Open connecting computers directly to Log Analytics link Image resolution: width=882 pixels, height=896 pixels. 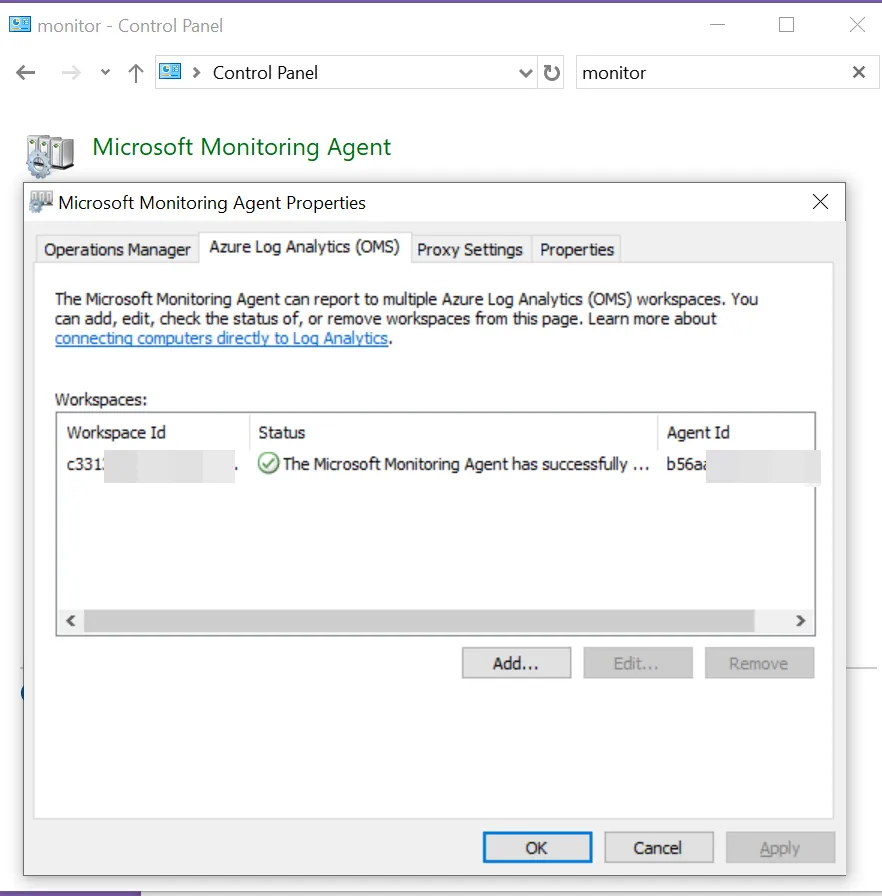pyautogui.click(x=221, y=338)
